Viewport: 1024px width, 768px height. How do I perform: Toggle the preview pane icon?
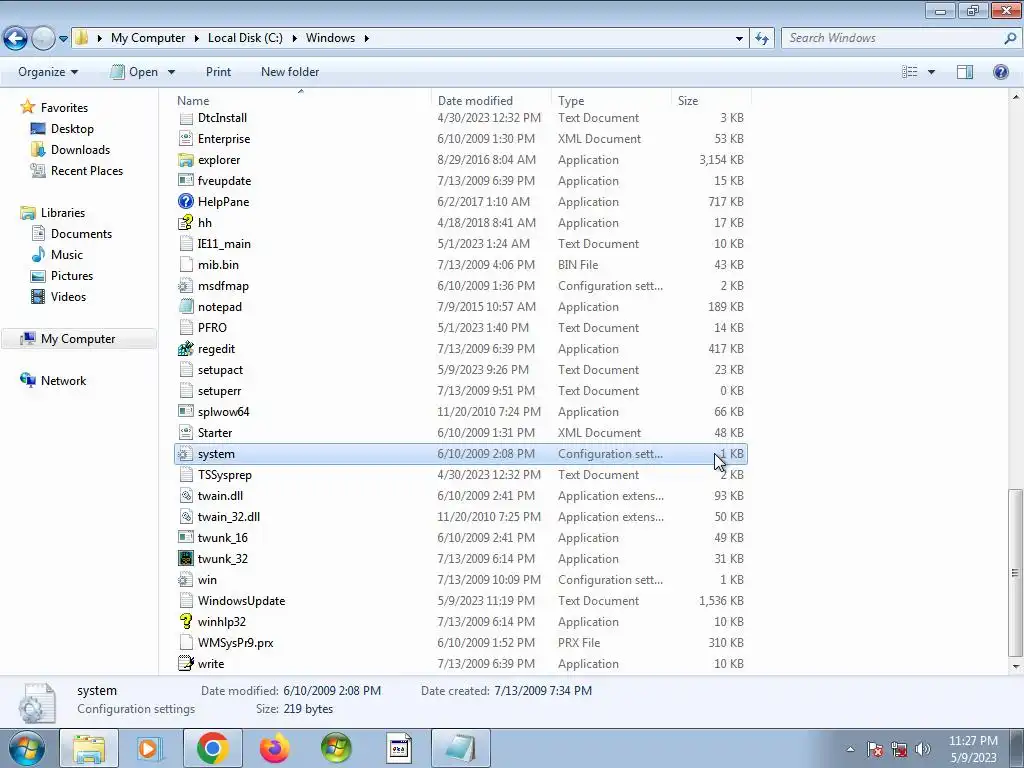click(965, 72)
